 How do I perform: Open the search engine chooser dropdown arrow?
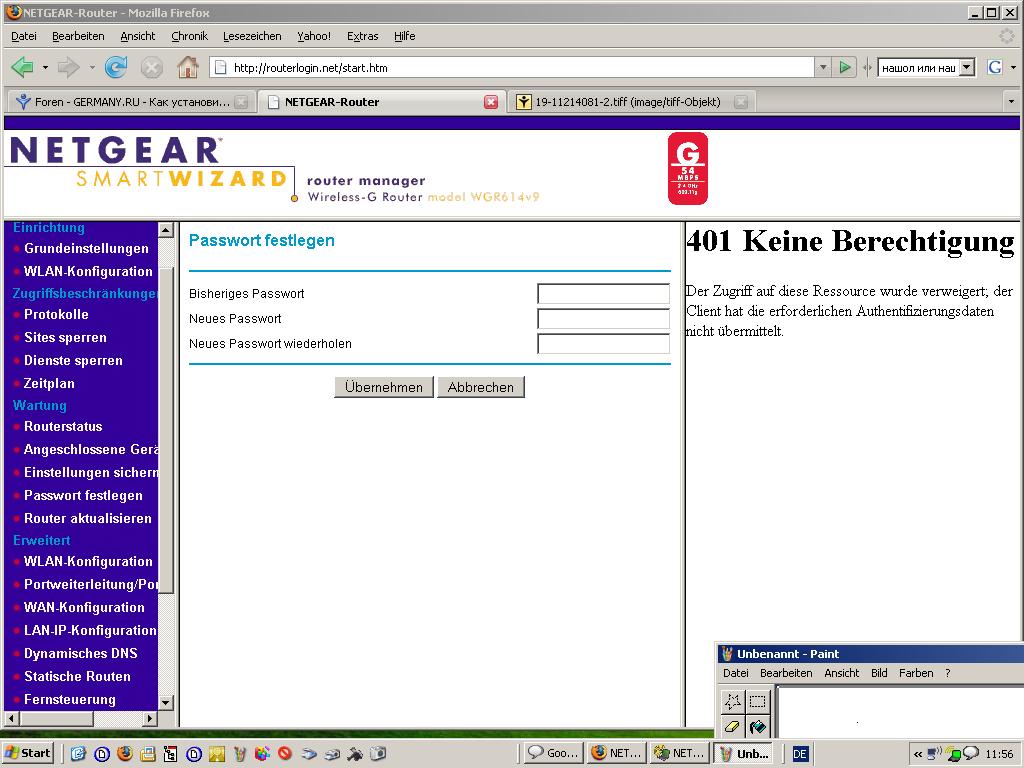(x=1013, y=67)
